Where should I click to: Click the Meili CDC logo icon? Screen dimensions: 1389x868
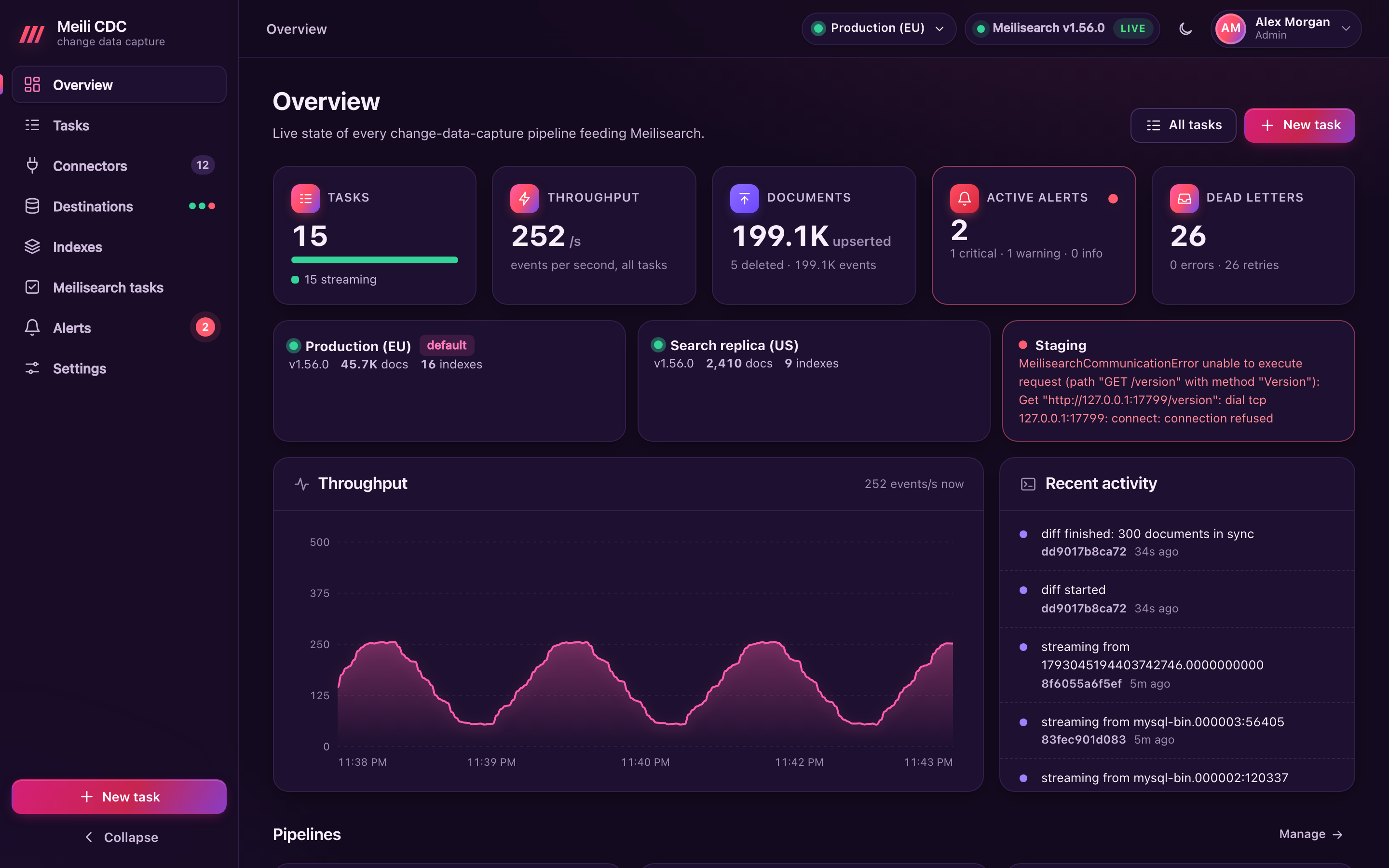pos(32,33)
